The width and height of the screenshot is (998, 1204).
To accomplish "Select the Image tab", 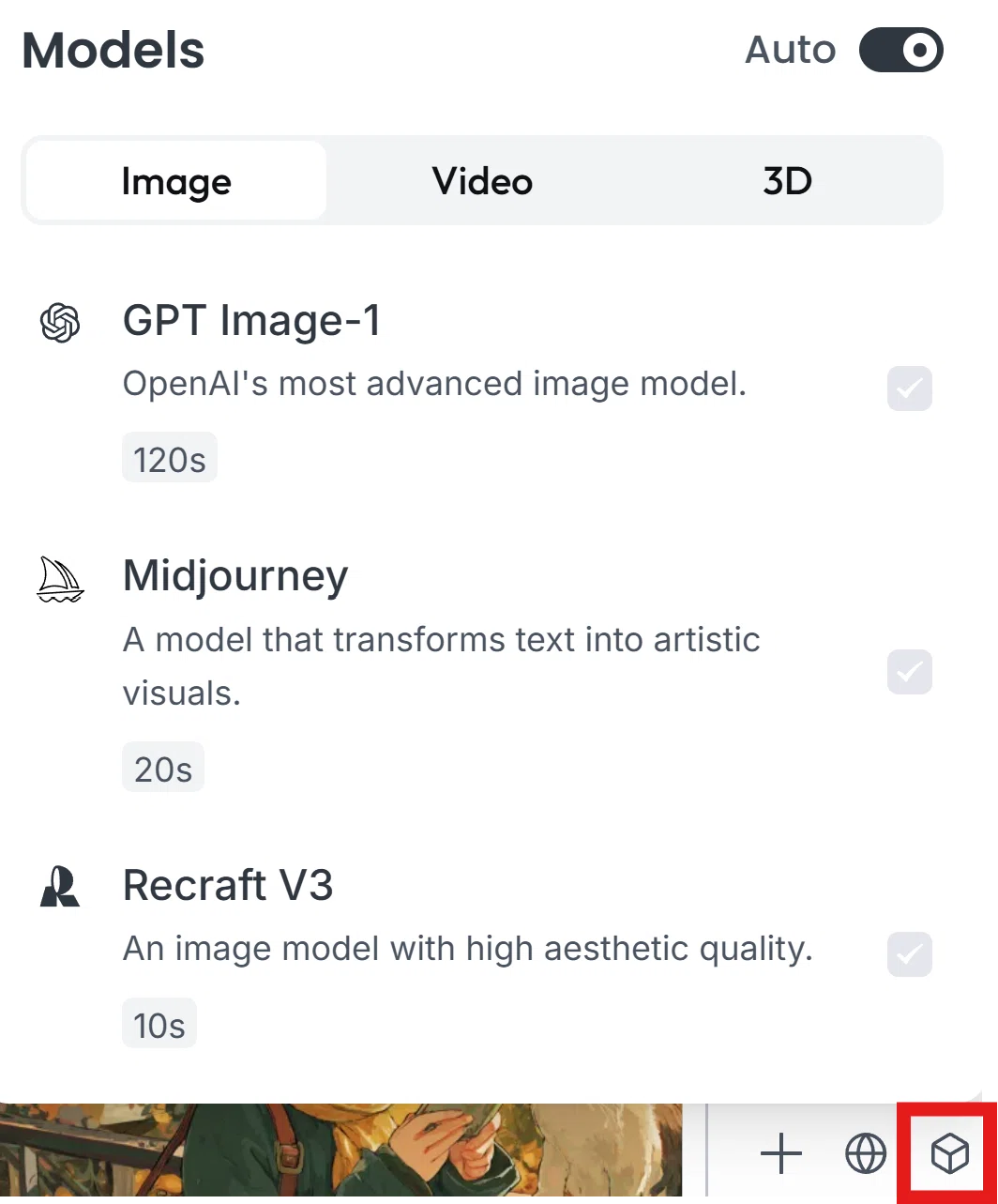I will click(x=176, y=181).
